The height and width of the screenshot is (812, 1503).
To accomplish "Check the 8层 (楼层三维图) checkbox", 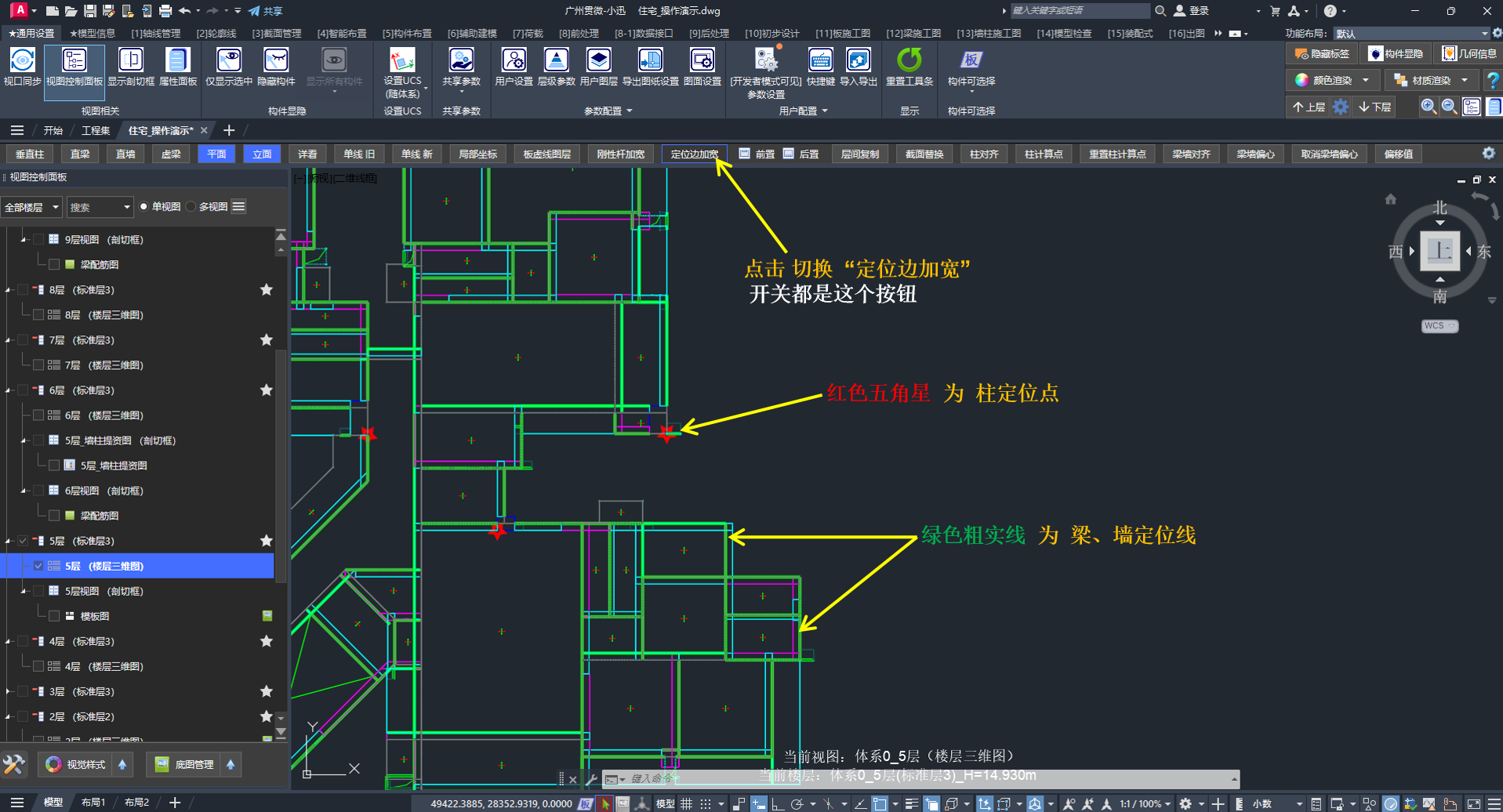I will point(38,315).
